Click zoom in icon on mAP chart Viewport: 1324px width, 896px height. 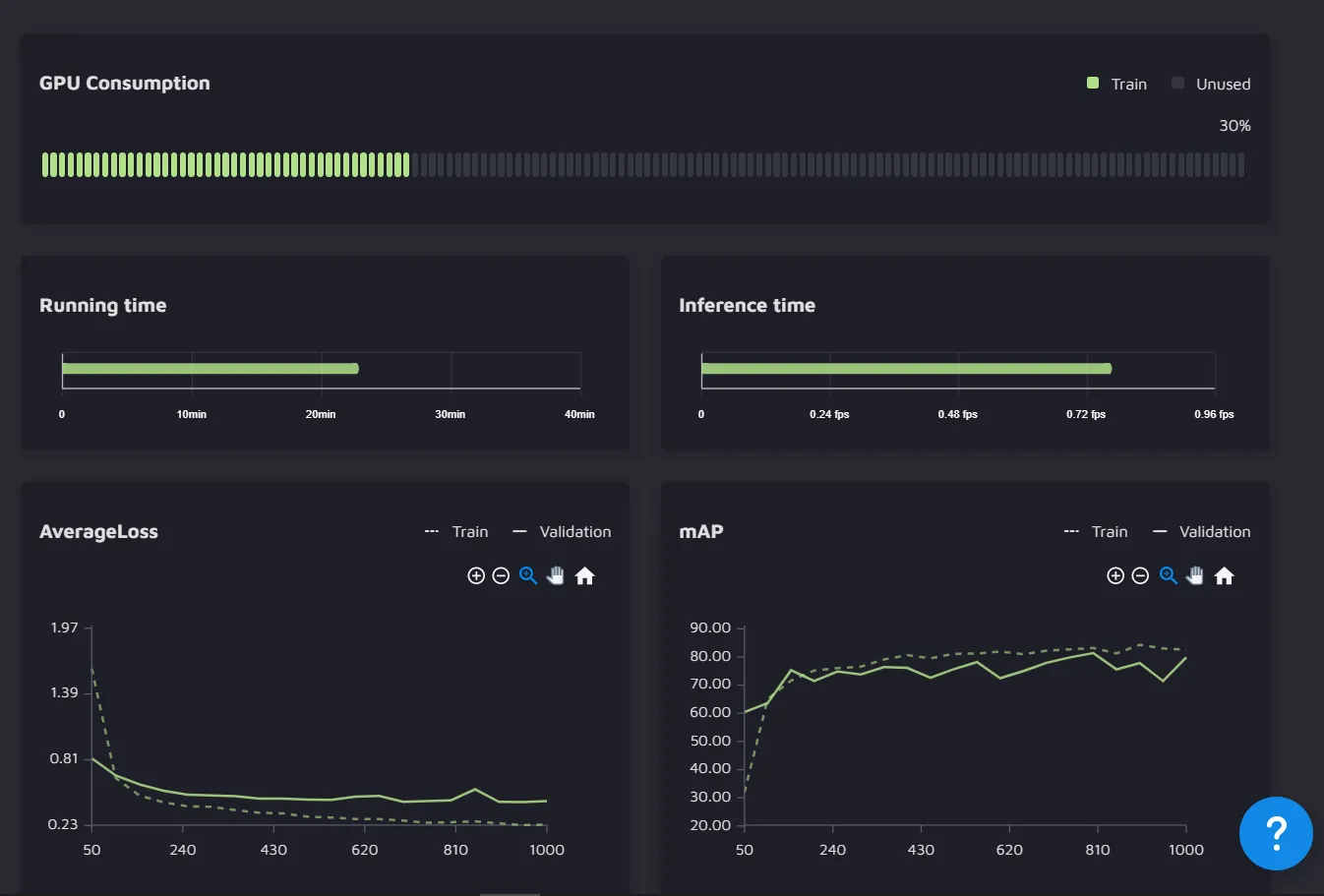pyautogui.click(x=1115, y=576)
